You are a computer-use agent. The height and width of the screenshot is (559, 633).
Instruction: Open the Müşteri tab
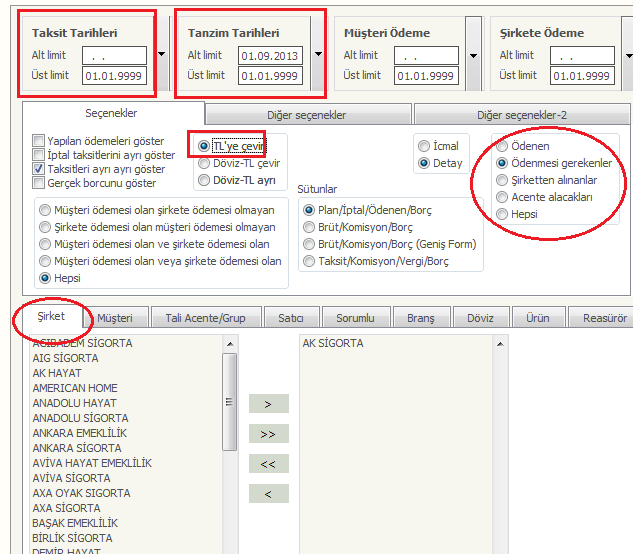(115, 318)
